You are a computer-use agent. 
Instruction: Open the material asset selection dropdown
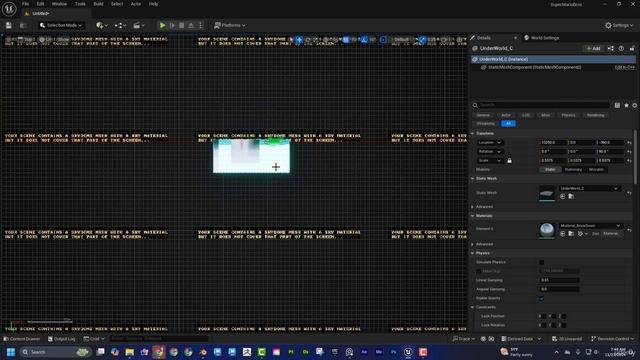590,225
